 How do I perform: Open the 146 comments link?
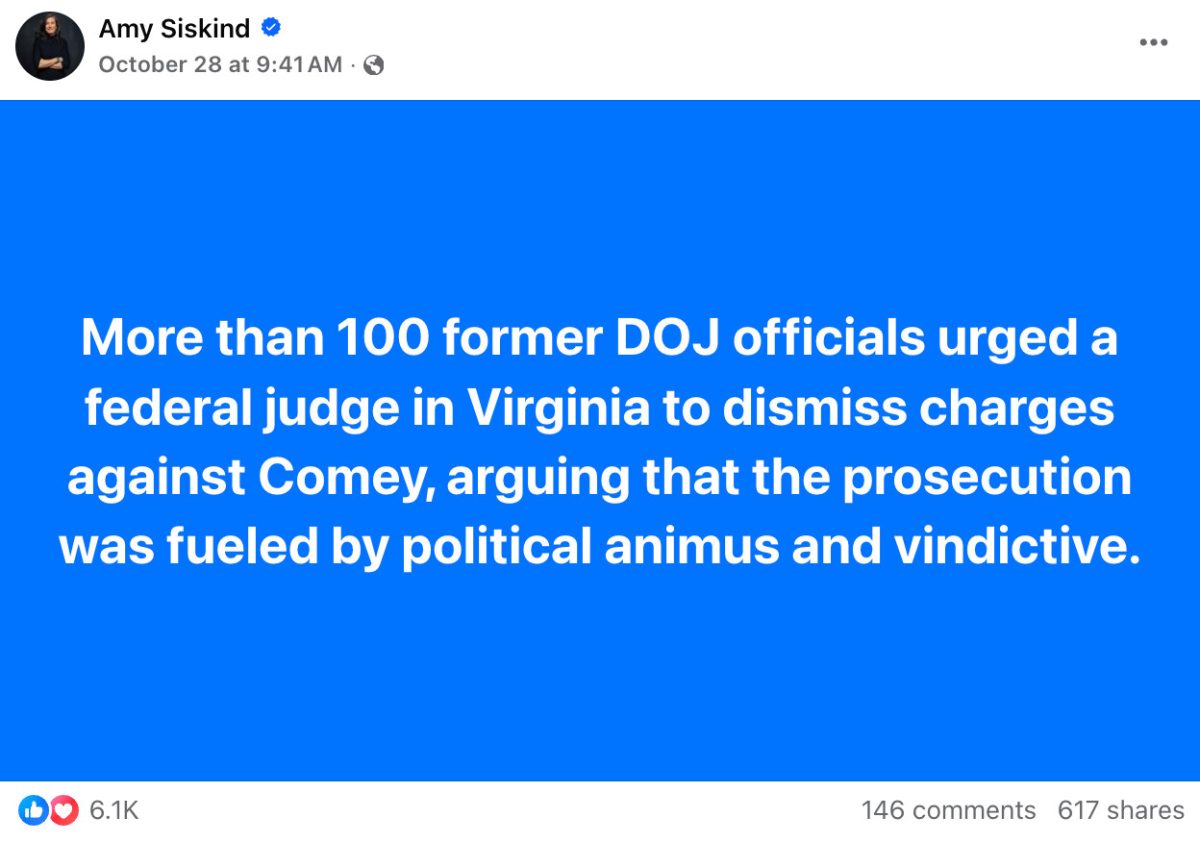948,810
